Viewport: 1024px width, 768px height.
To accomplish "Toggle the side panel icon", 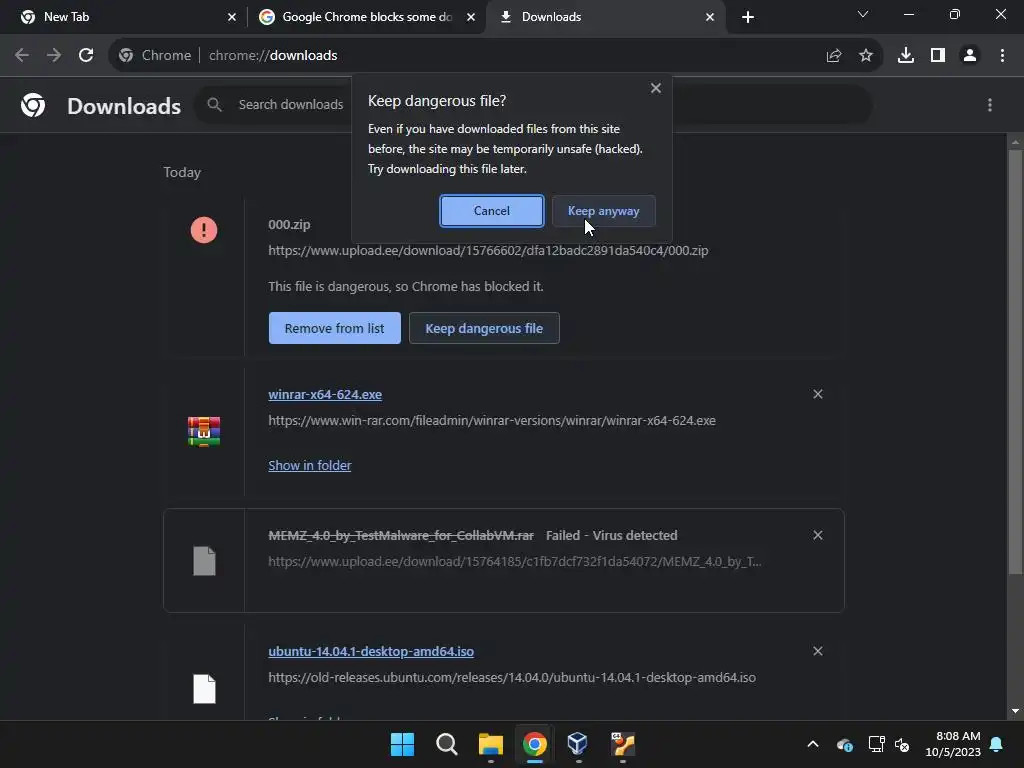I will pos(938,56).
